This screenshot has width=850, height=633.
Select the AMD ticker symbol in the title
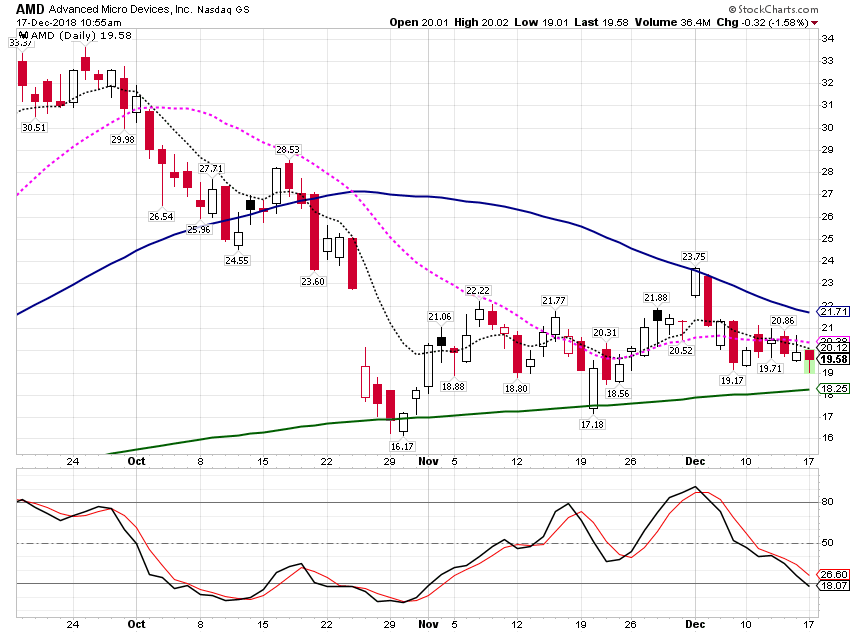pyautogui.click(x=30, y=9)
